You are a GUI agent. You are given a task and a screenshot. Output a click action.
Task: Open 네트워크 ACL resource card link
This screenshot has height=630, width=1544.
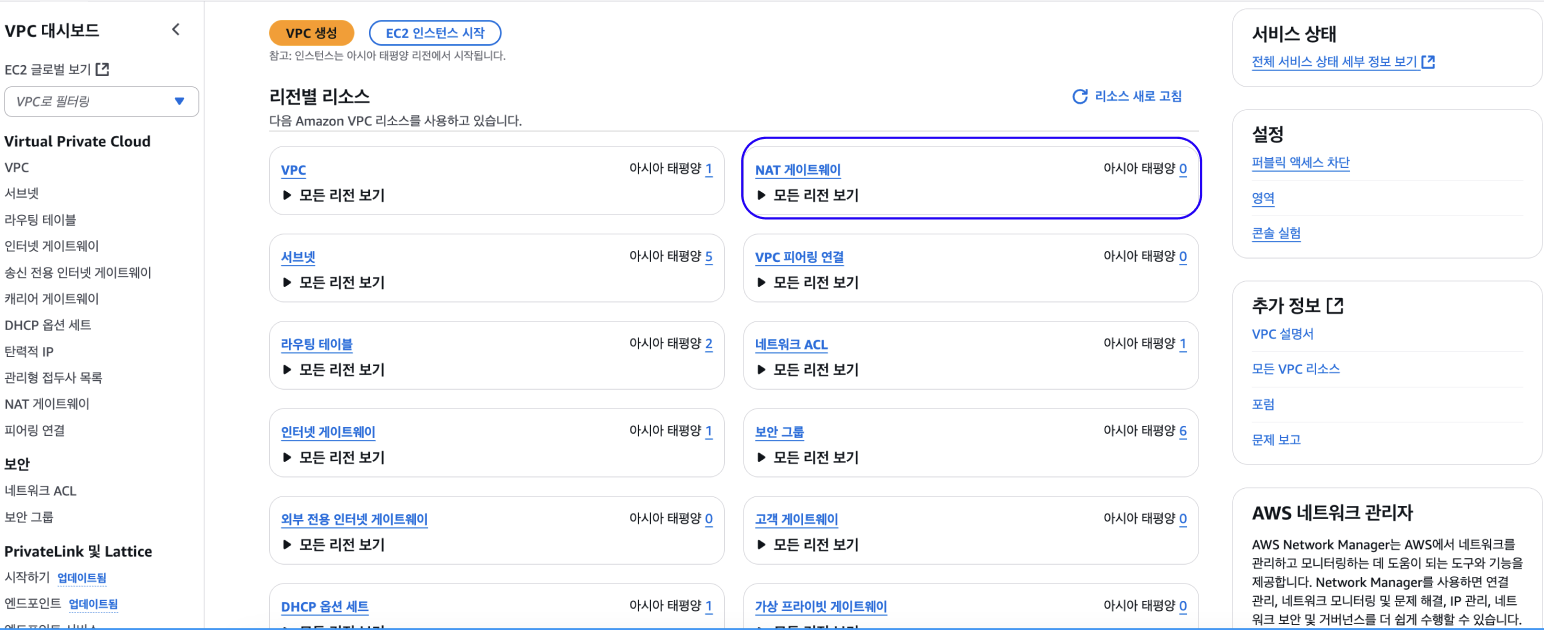[791, 345]
